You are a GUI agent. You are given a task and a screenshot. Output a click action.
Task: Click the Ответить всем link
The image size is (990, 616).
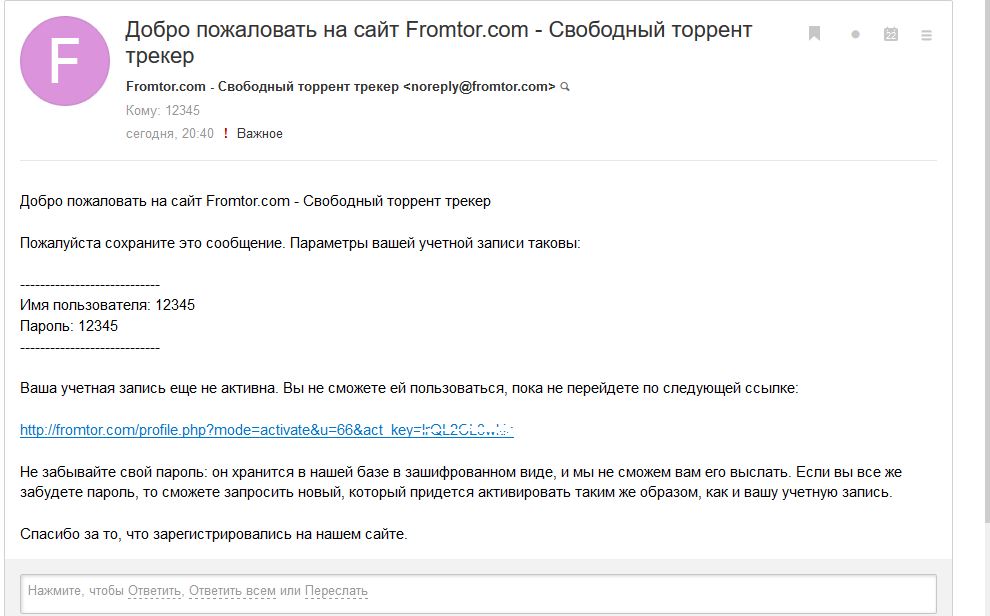(232, 591)
